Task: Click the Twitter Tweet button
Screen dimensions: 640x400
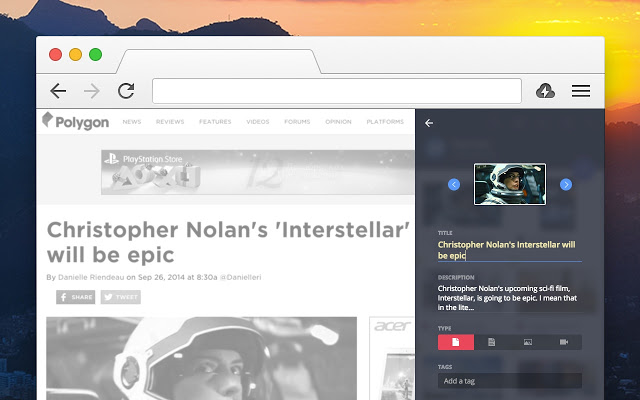Action: 121,297
